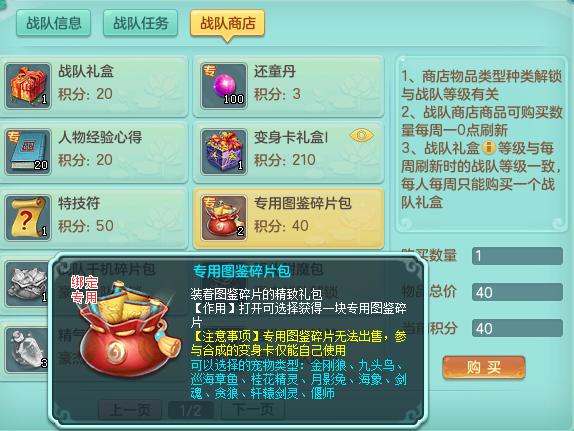Screen dimensions: 574x431
Task: Select the 战队商店 tab
Action: tap(227, 23)
